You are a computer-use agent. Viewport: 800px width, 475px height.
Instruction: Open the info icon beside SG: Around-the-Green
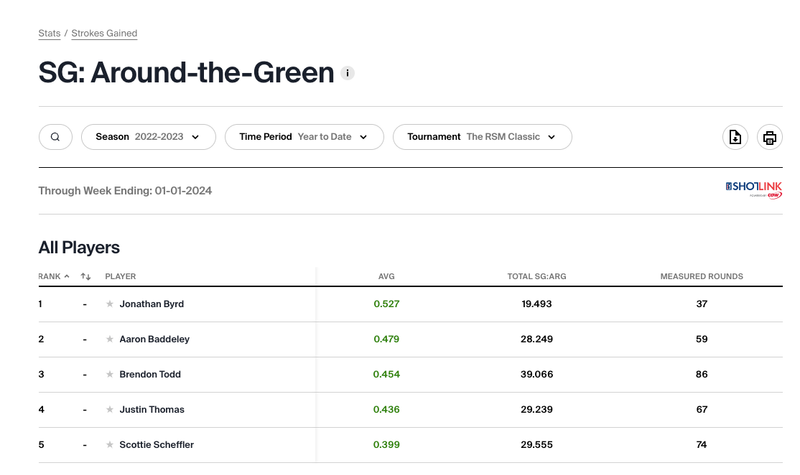(x=347, y=73)
